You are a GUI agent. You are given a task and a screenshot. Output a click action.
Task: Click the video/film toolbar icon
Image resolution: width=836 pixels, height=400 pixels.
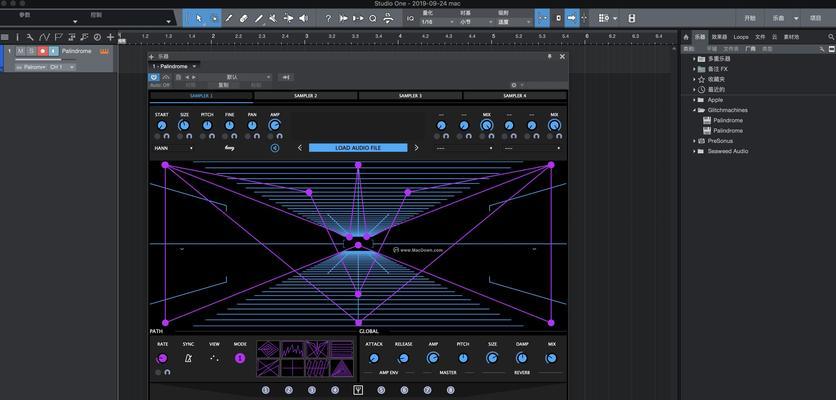coord(632,18)
